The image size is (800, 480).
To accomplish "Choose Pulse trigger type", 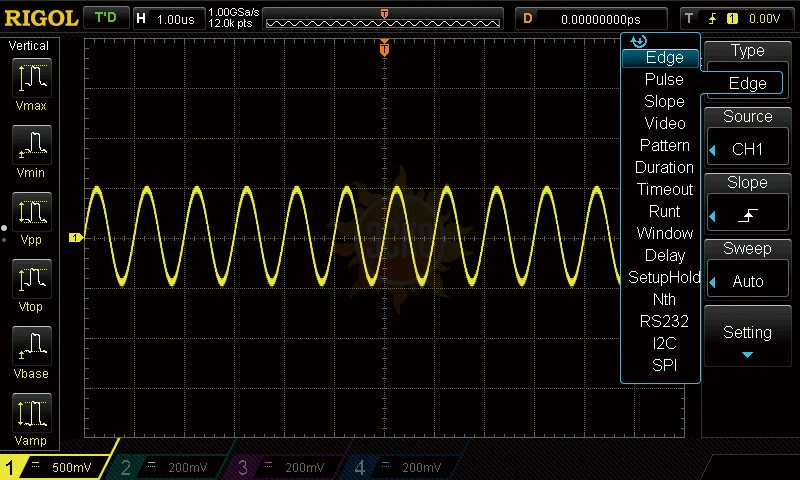I will pyautogui.click(x=664, y=80).
